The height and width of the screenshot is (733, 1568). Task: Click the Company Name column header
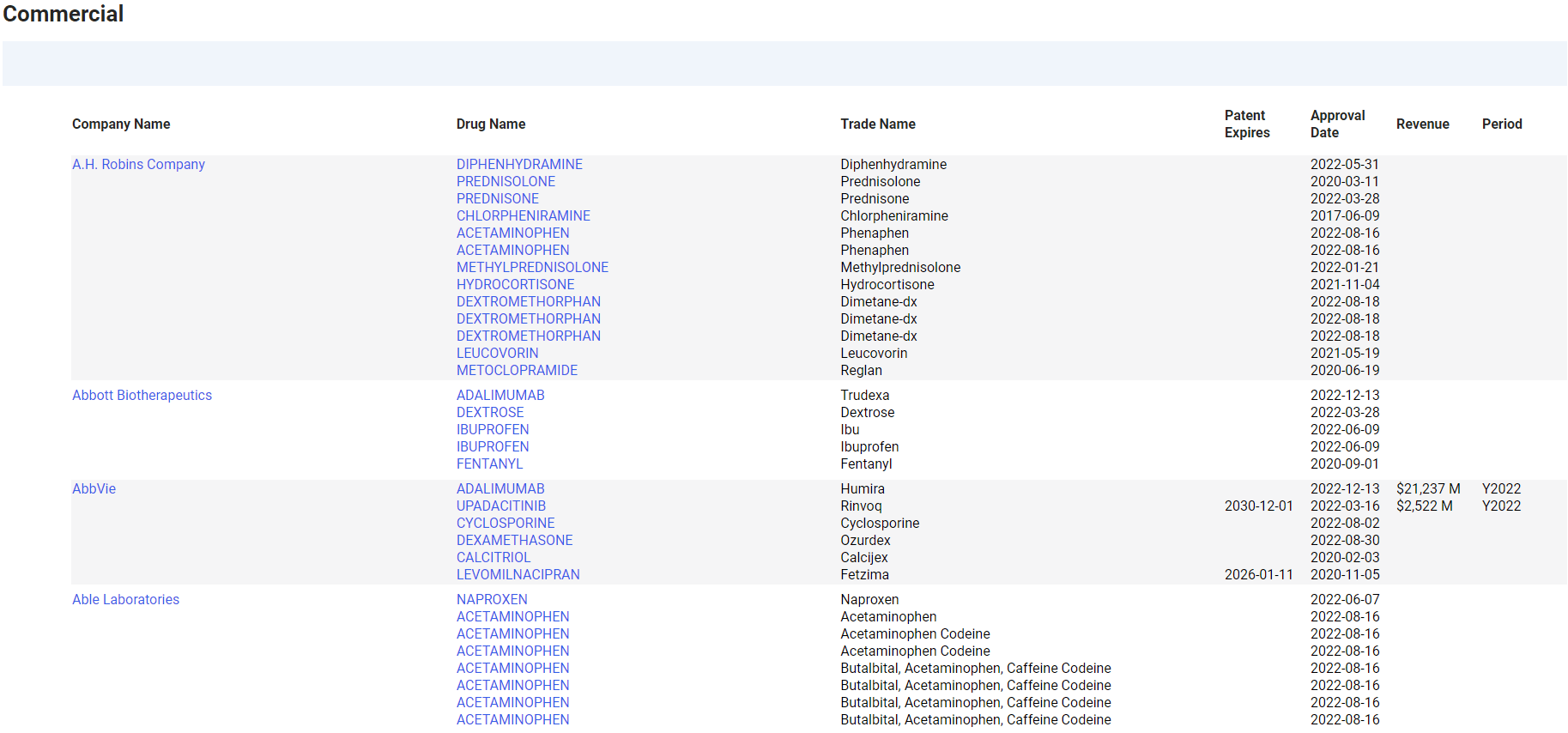[121, 124]
